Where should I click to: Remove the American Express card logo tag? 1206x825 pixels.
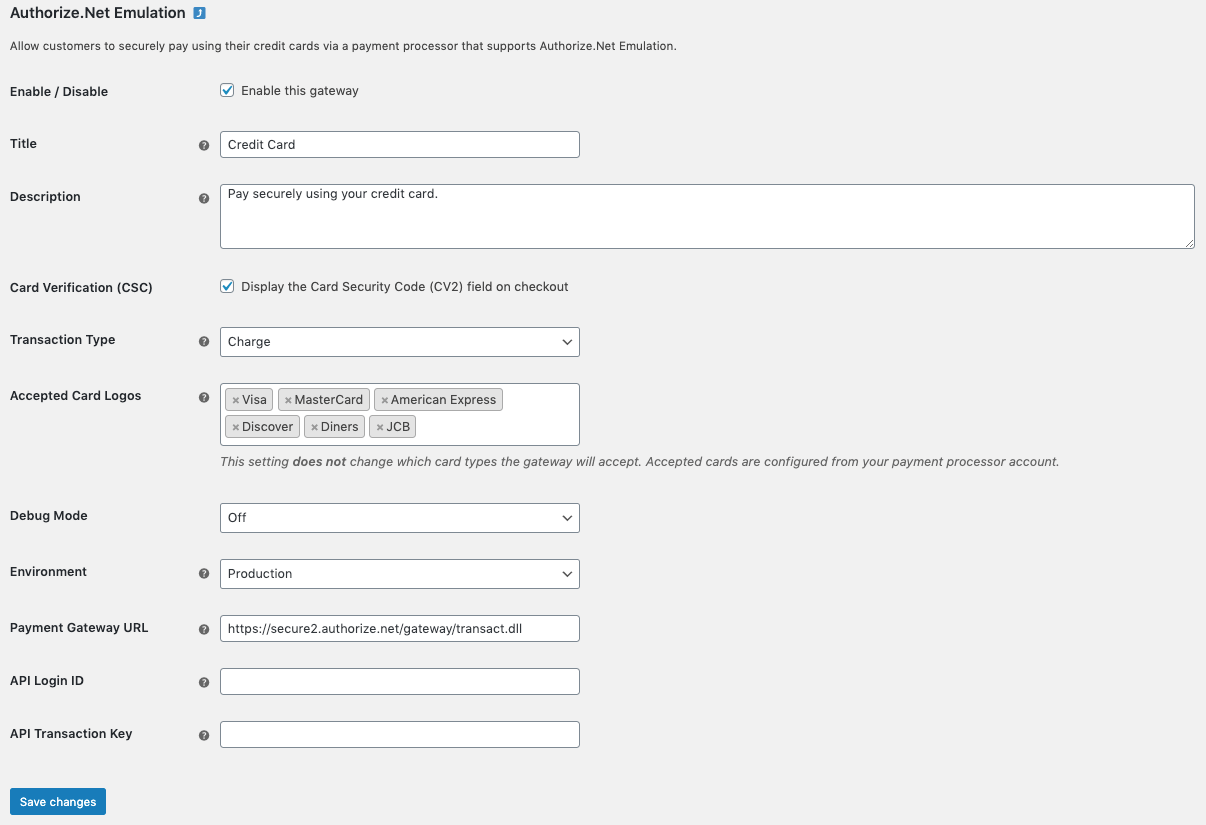click(x=385, y=399)
